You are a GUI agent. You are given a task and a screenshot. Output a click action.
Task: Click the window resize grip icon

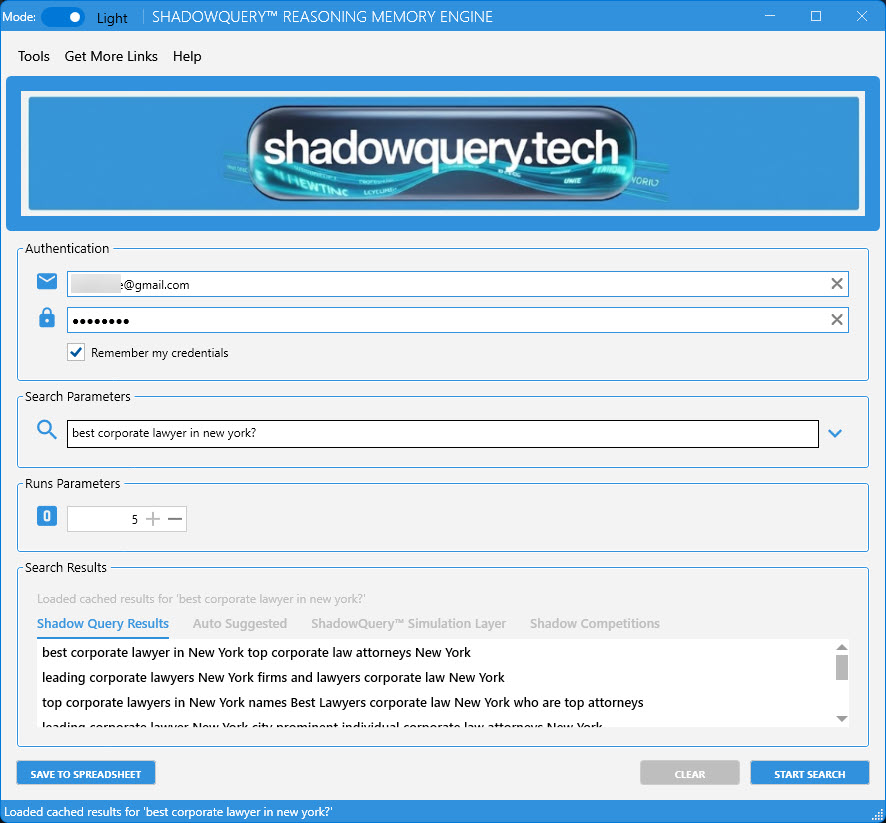click(x=878, y=815)
